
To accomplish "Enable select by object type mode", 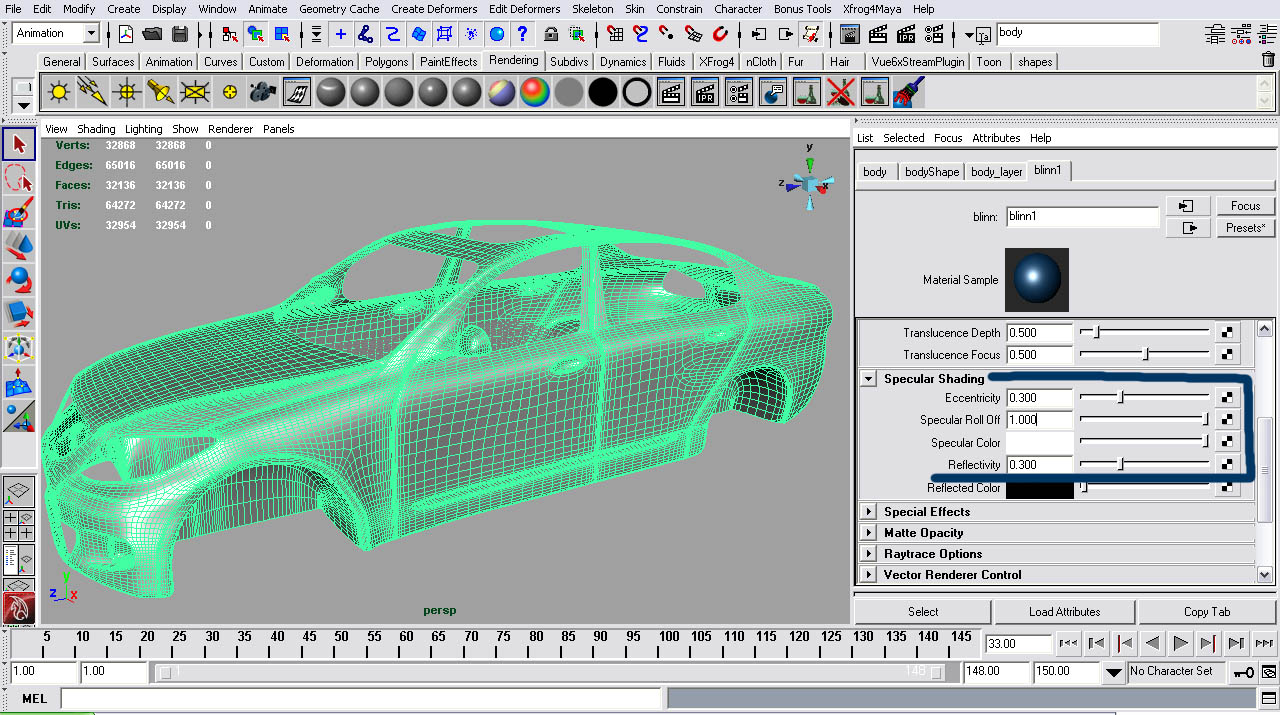I will point(258,34).
